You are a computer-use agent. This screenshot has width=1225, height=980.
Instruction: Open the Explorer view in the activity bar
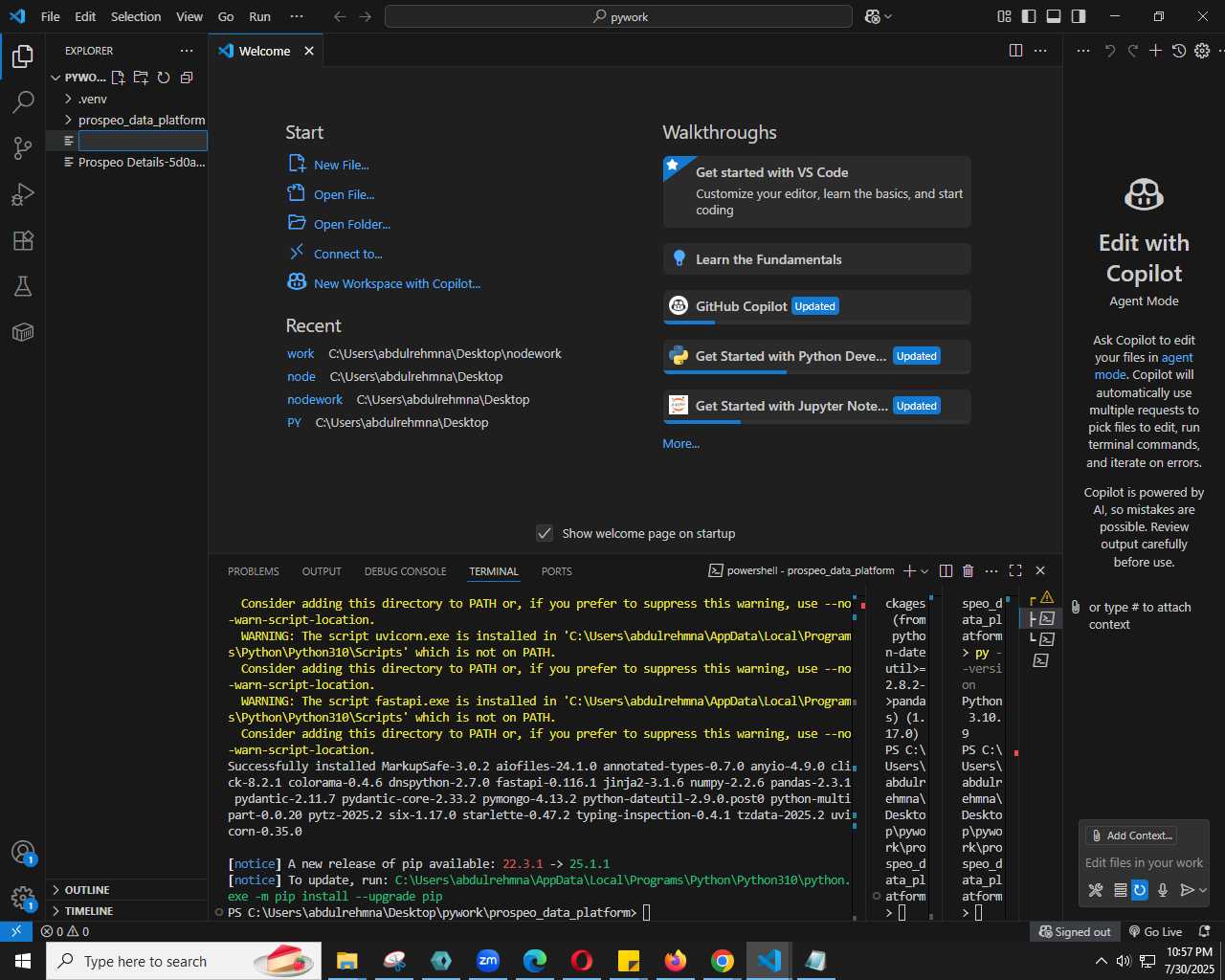click(23, 56)
